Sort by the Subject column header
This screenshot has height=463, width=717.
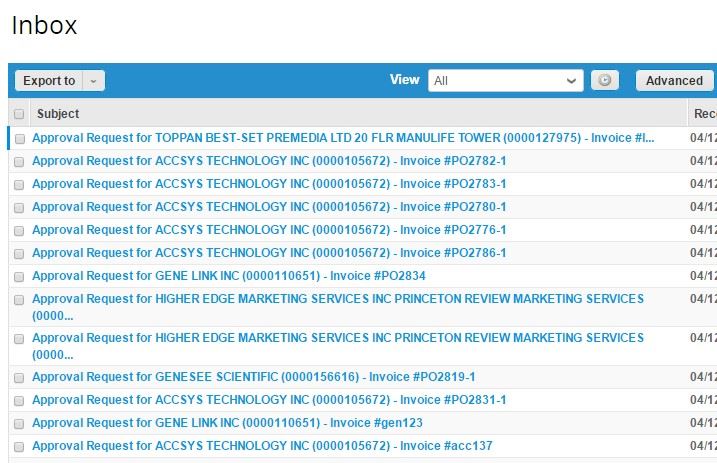[x=58, y=114]
